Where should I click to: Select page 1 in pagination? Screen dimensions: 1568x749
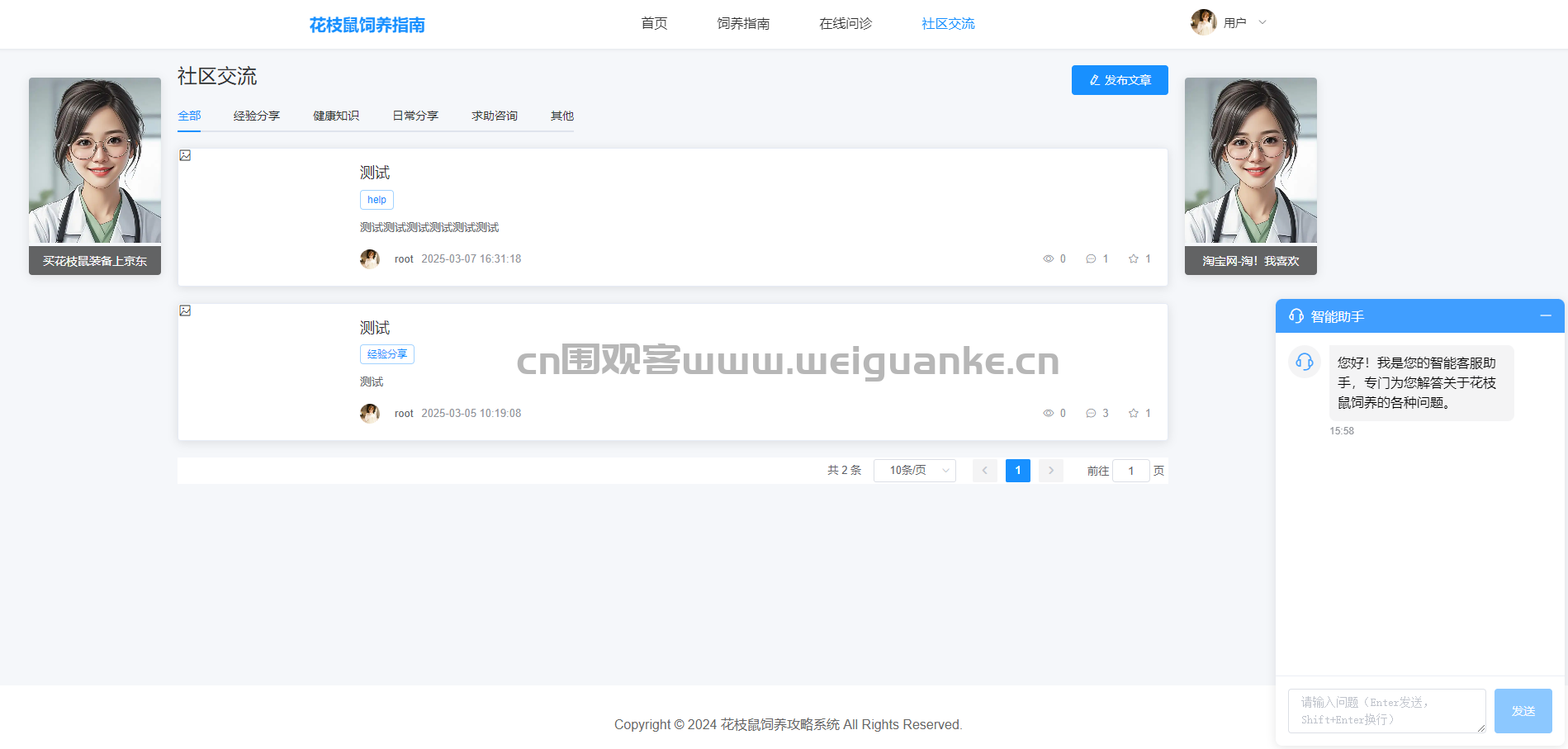(1017, 471)
